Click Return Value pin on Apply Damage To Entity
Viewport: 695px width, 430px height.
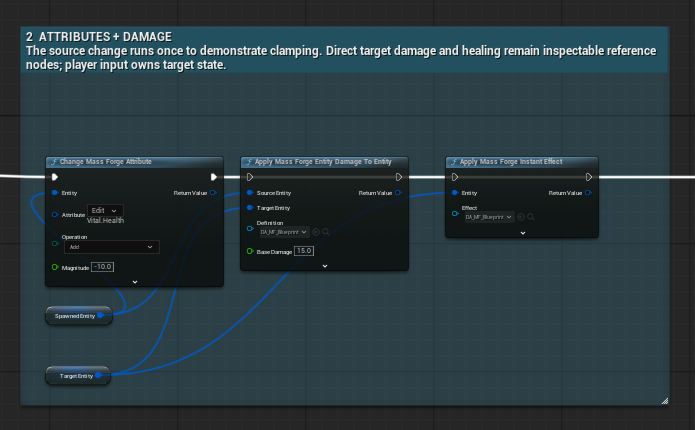398,193
